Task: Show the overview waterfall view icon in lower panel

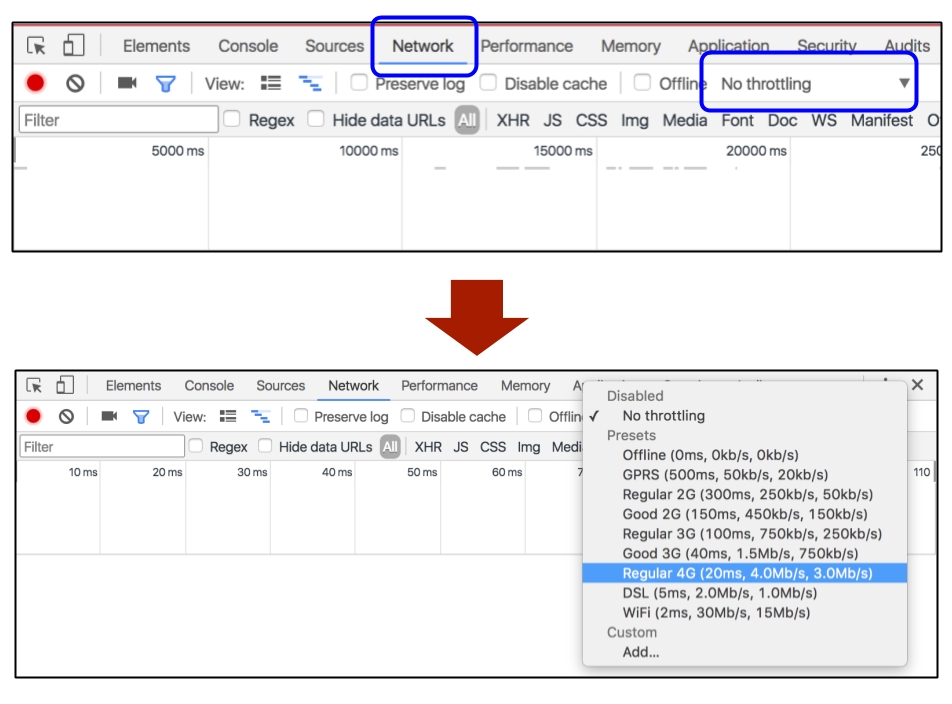Action: pos(260,416)
